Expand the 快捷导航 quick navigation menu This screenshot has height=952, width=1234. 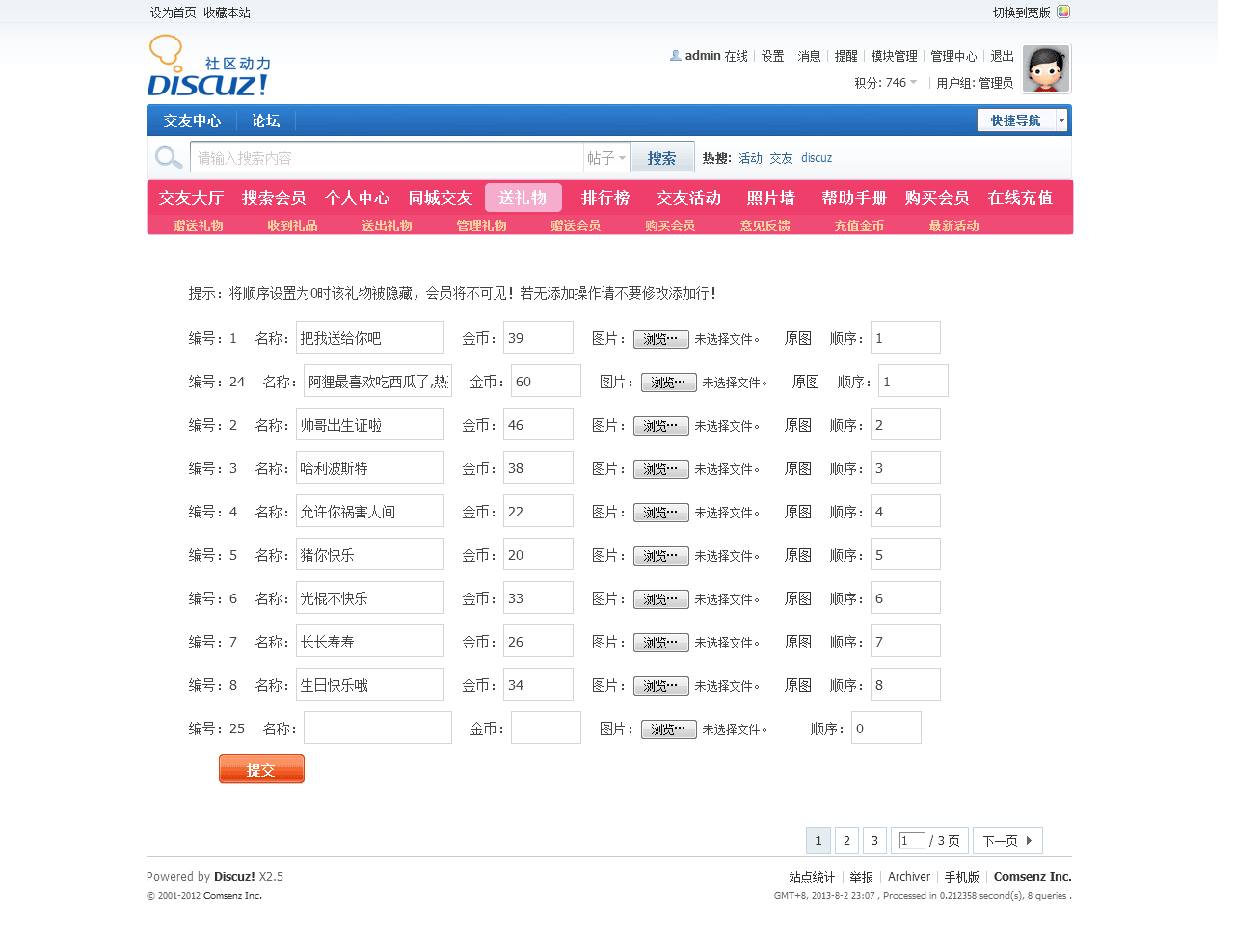tap(1022, 120)
